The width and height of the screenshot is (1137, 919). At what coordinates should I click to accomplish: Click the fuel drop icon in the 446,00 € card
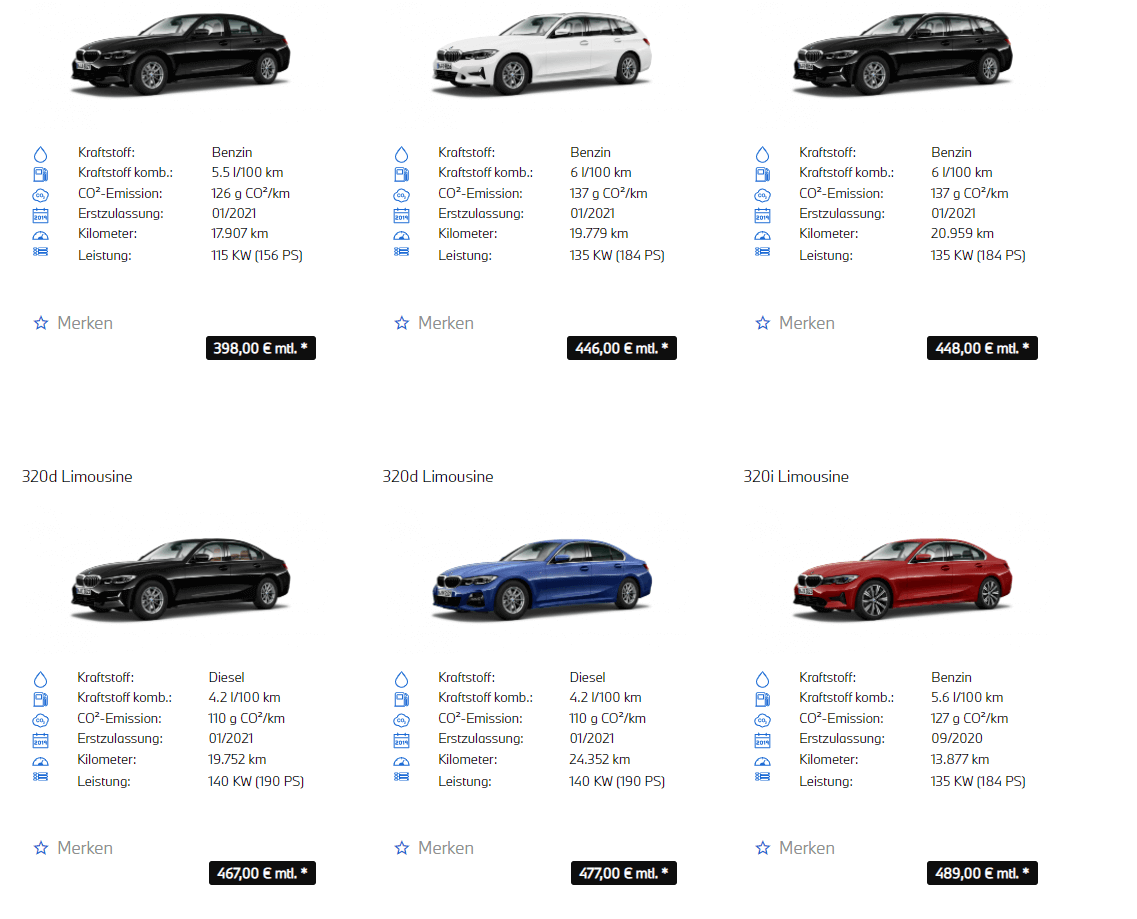click(402, 154)
